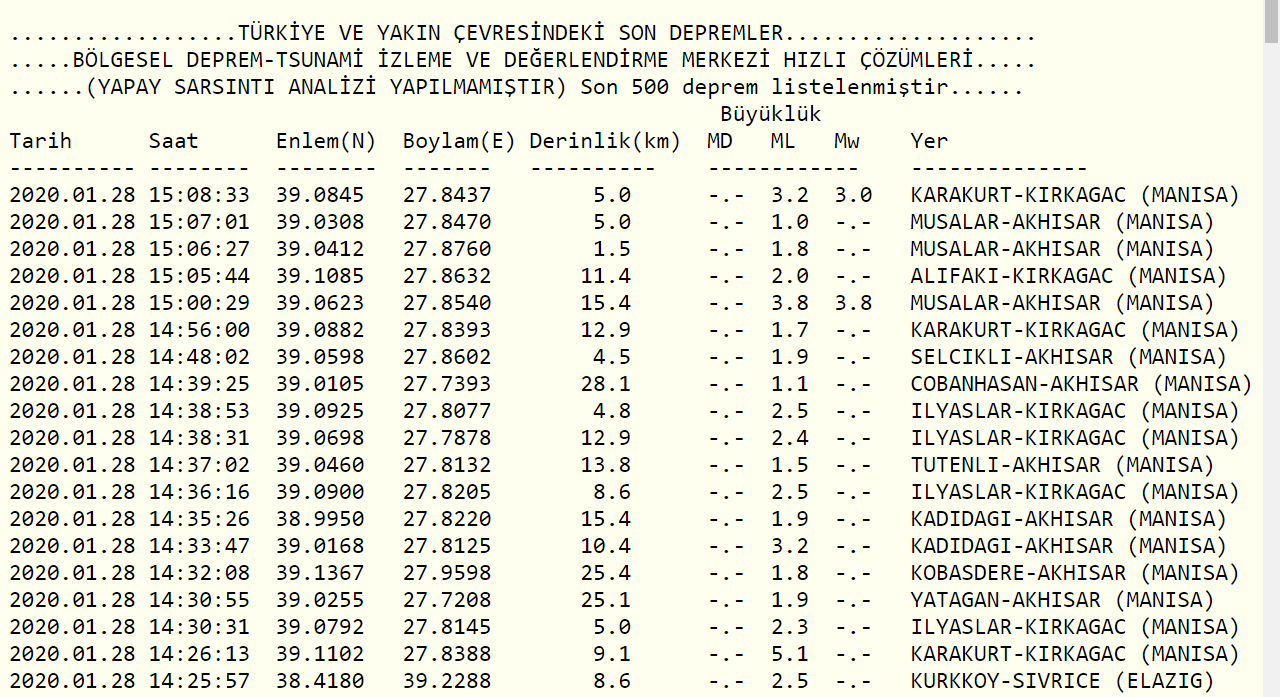Screen dimensions: 1280x697
Task: Click KOBASDERE-AKHISAR (MANISA) location
Action: click(x=1075, y=573)
